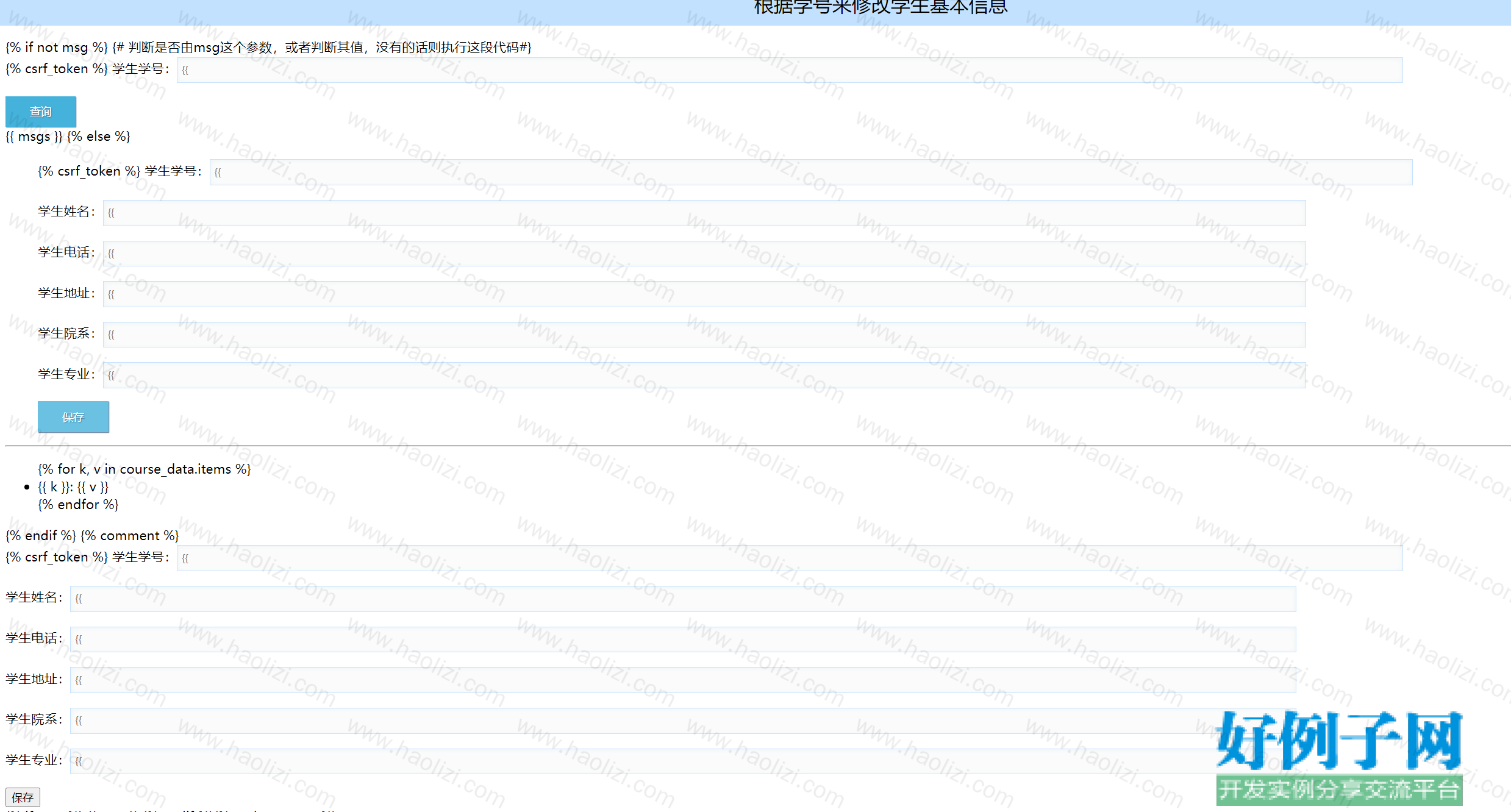Click the text '{% endfor %}'
This screenshot has height=812, width=1511.
[x=78, y=504]
